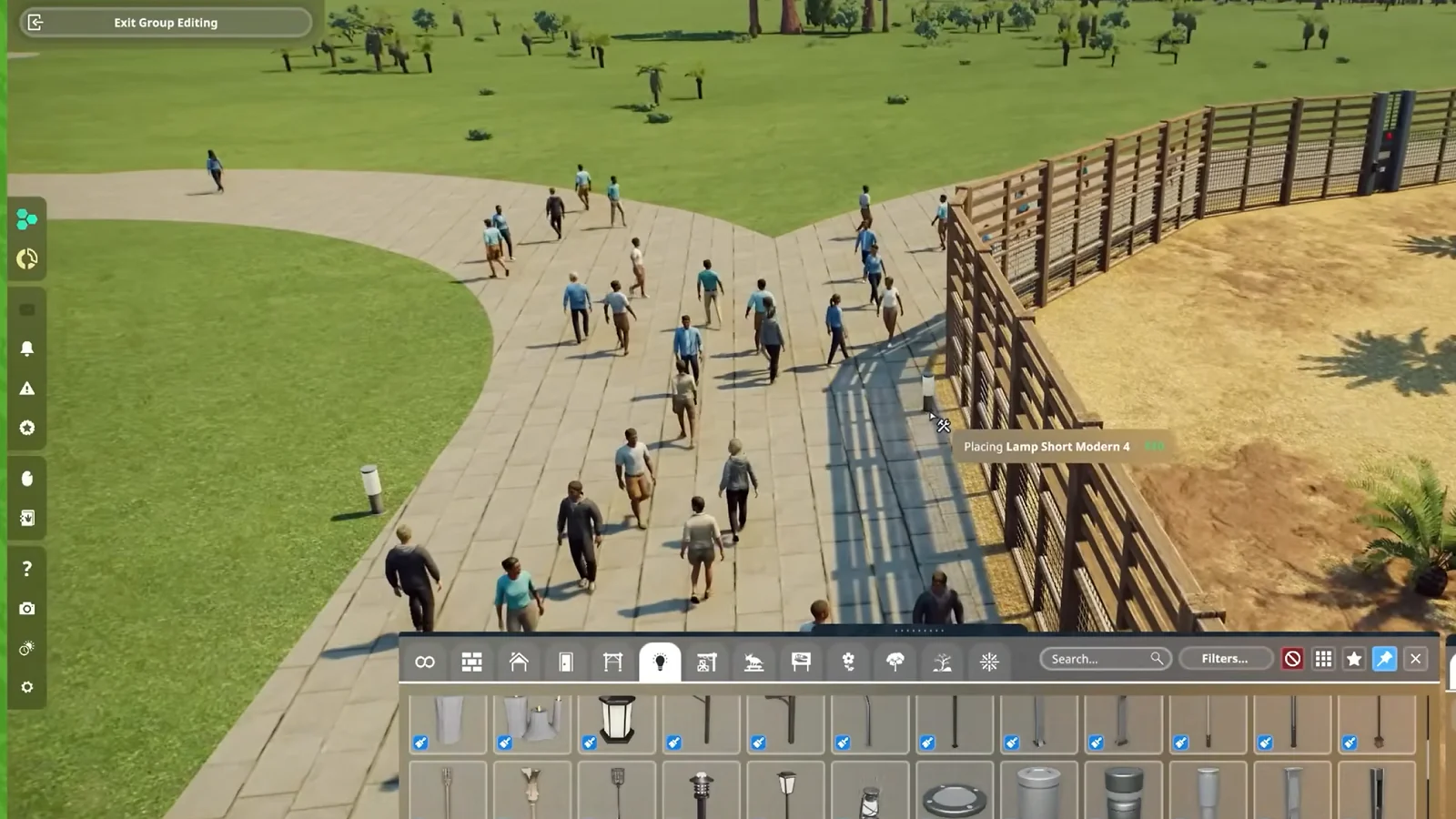
Task: Switch to the flower plants tab
Action: (848, 662)
